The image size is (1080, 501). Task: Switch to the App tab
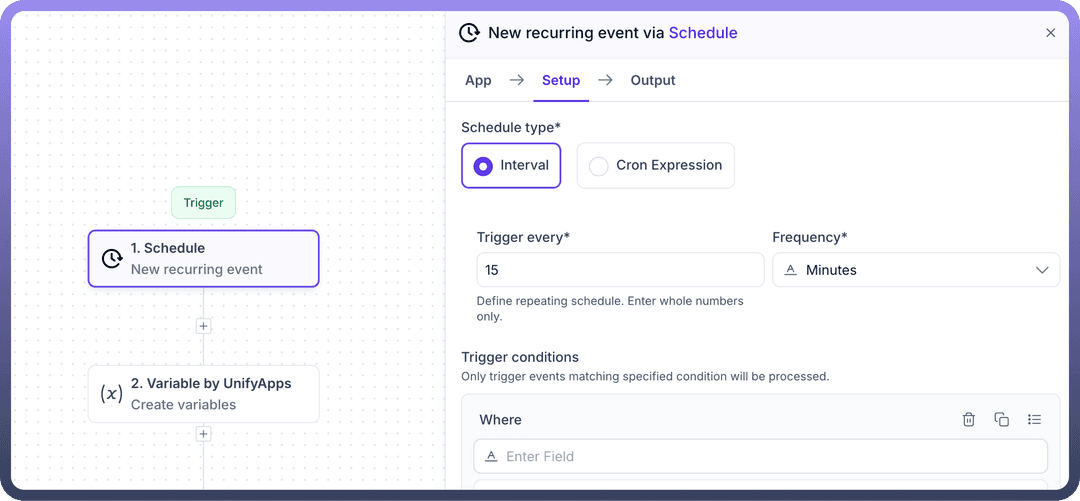(x=478, y=80)
